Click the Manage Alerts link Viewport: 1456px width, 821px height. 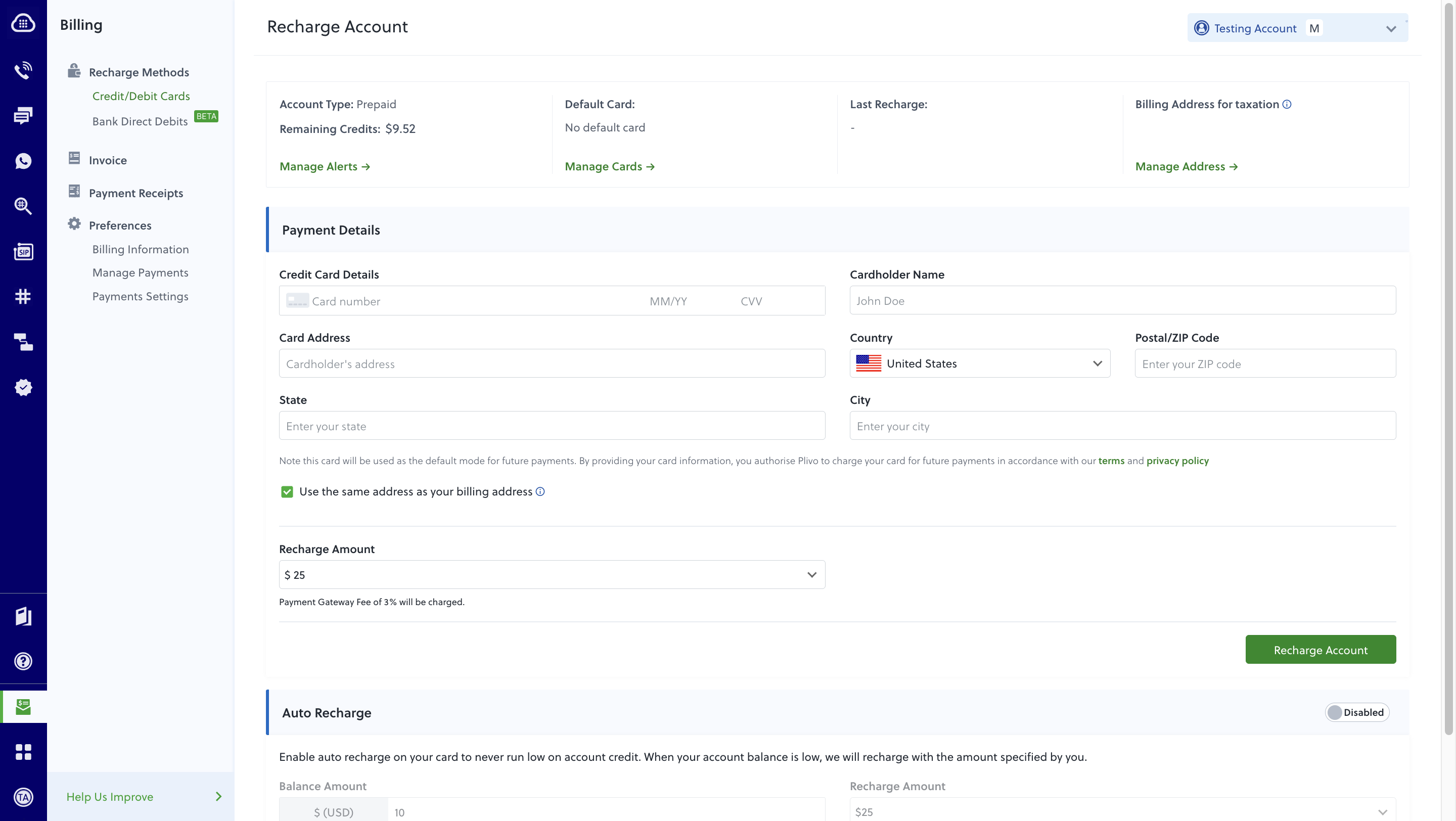point(325,167)
